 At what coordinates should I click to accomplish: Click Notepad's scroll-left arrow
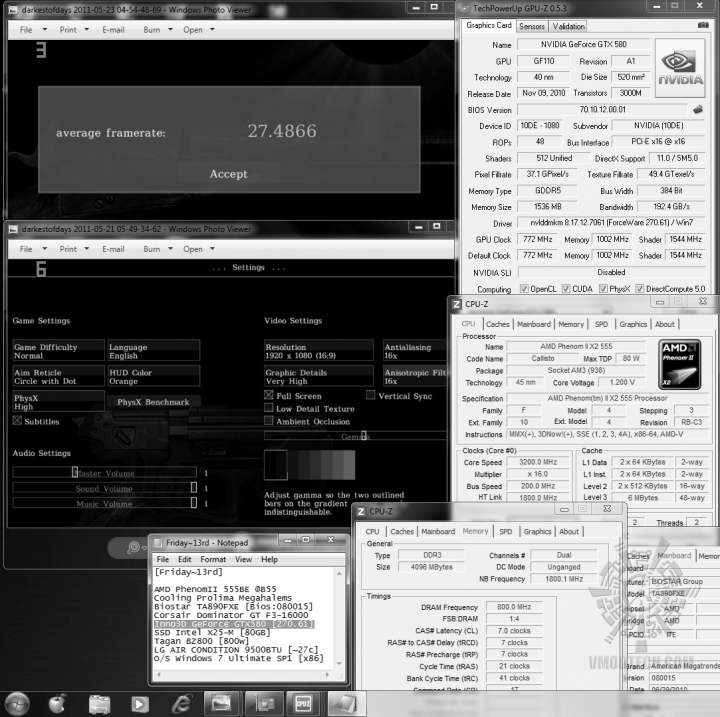click(x=159, y=675)
